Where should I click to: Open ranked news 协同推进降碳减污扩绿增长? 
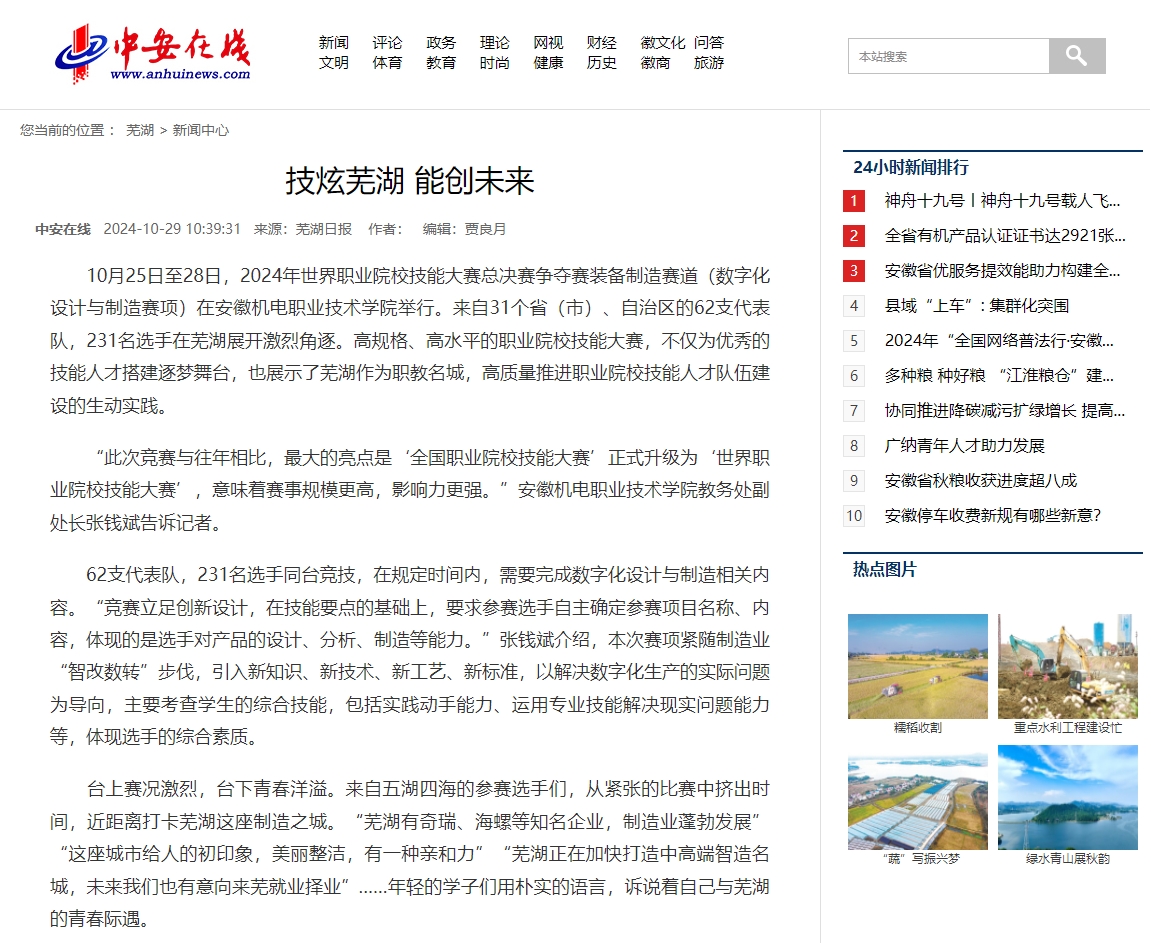coord(1004,411)
